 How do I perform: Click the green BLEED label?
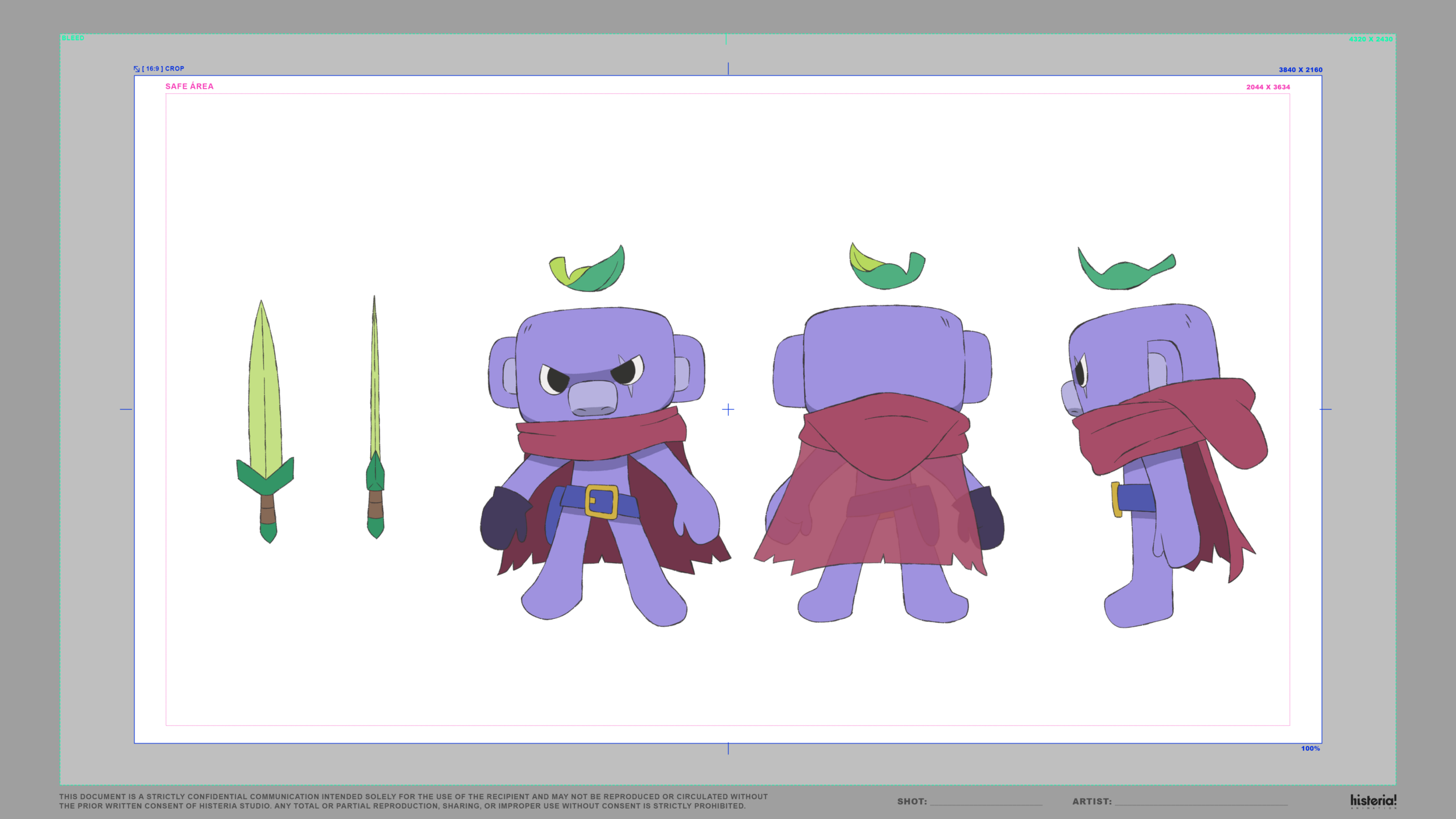(x=73, y=38)
